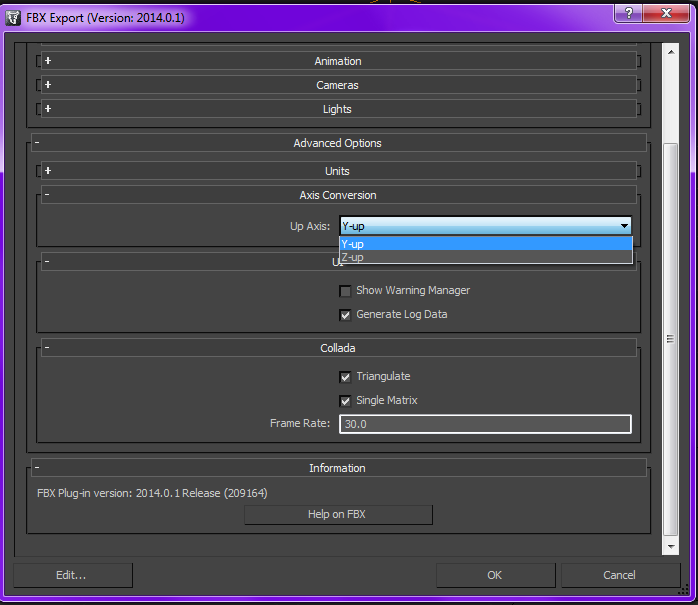Cancel the FBX export
698x605 pixels.
coord(620,575)
